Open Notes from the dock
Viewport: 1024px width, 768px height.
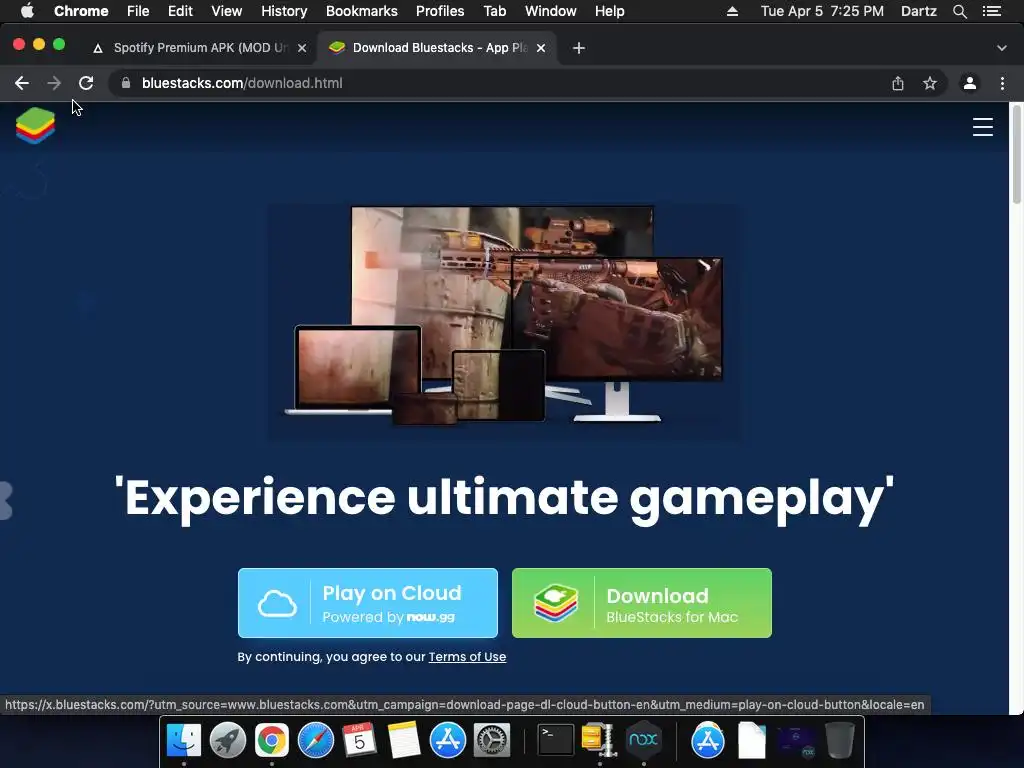404,740
